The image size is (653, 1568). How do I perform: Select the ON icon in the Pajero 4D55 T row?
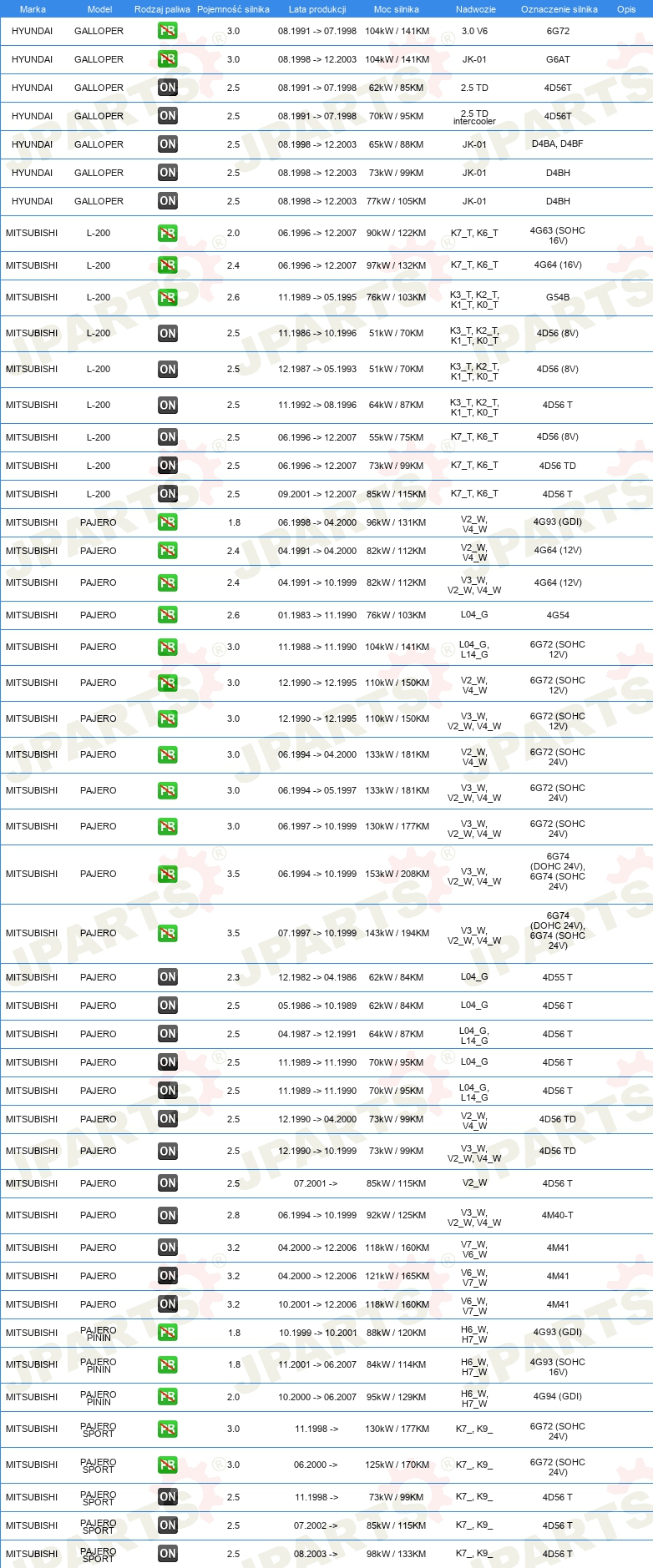tap(168, 977)
